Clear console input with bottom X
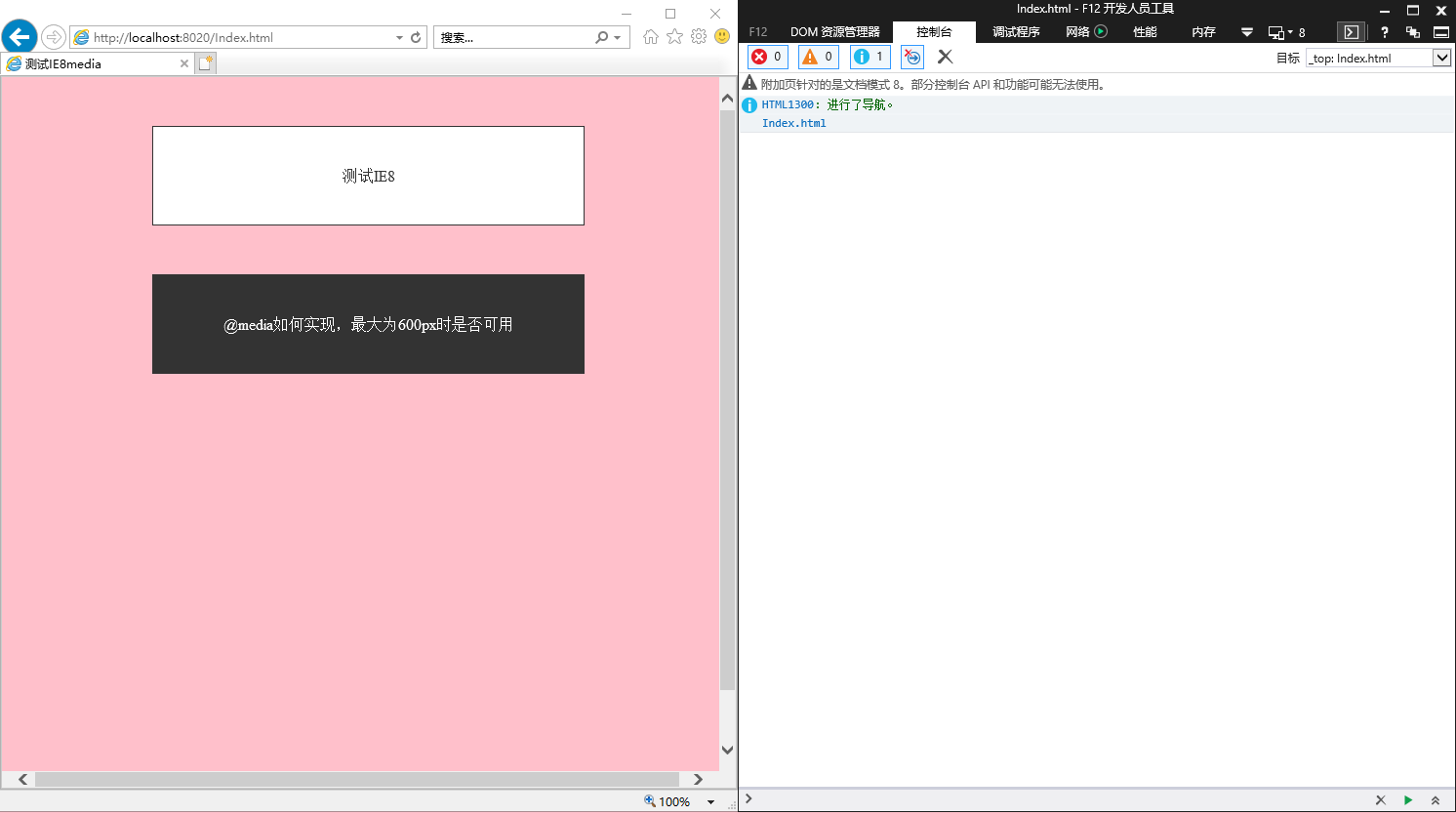 (1380, 799)
